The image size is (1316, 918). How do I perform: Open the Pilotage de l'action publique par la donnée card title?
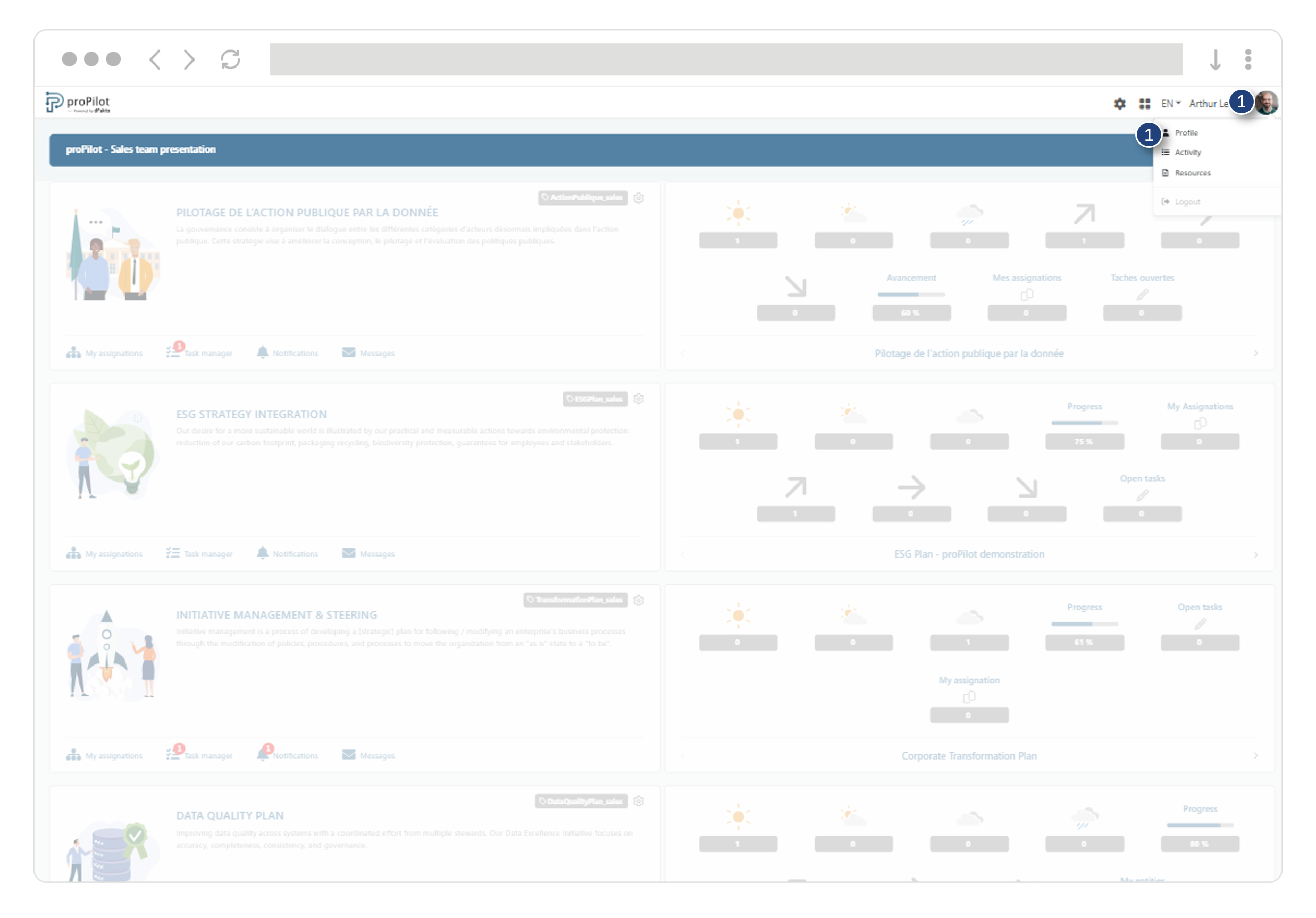coord(307,213)
